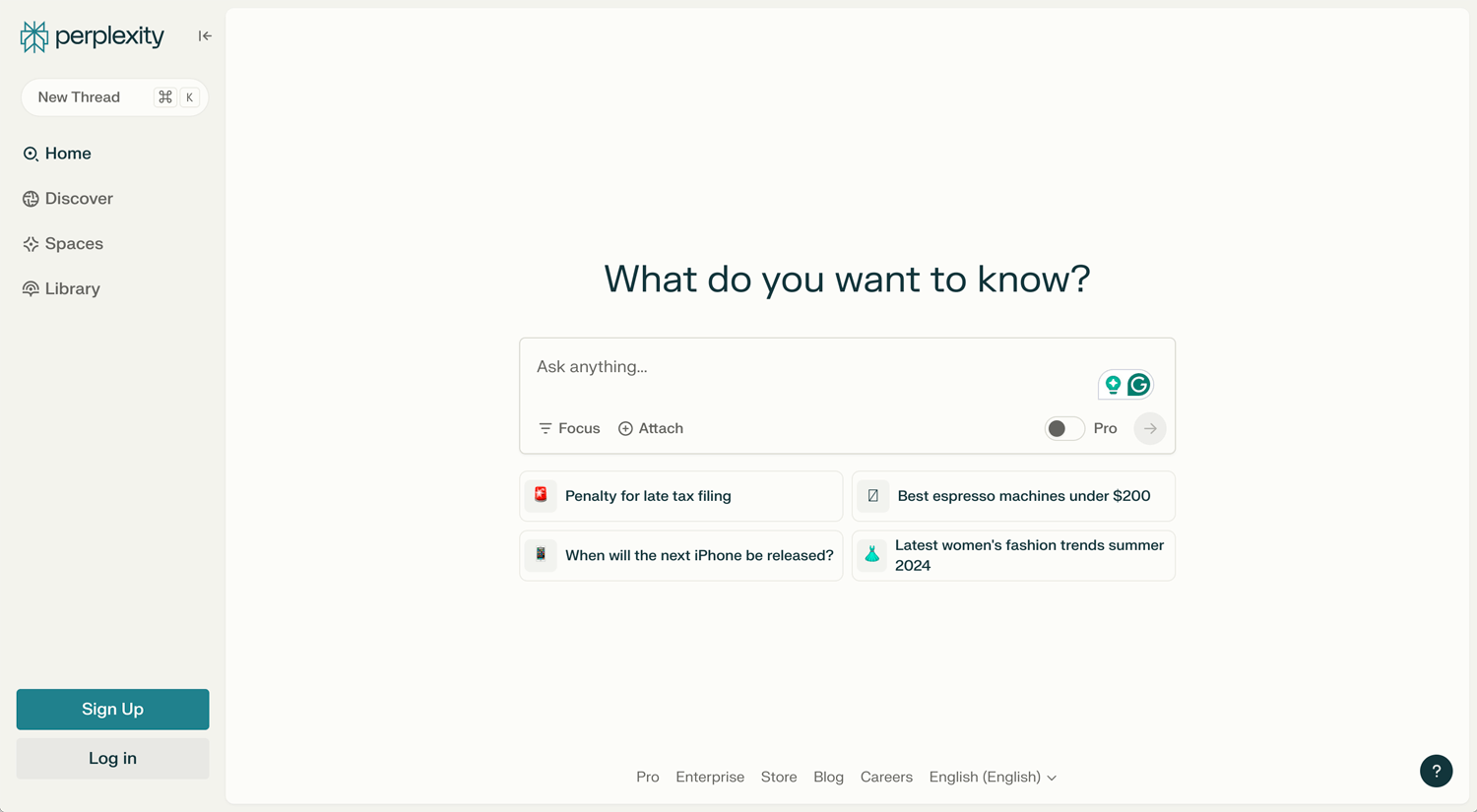Click the siren emoji icon on tax suggestion
Image resolution: width=1477 pixels, height=812 pixels.
541,495
